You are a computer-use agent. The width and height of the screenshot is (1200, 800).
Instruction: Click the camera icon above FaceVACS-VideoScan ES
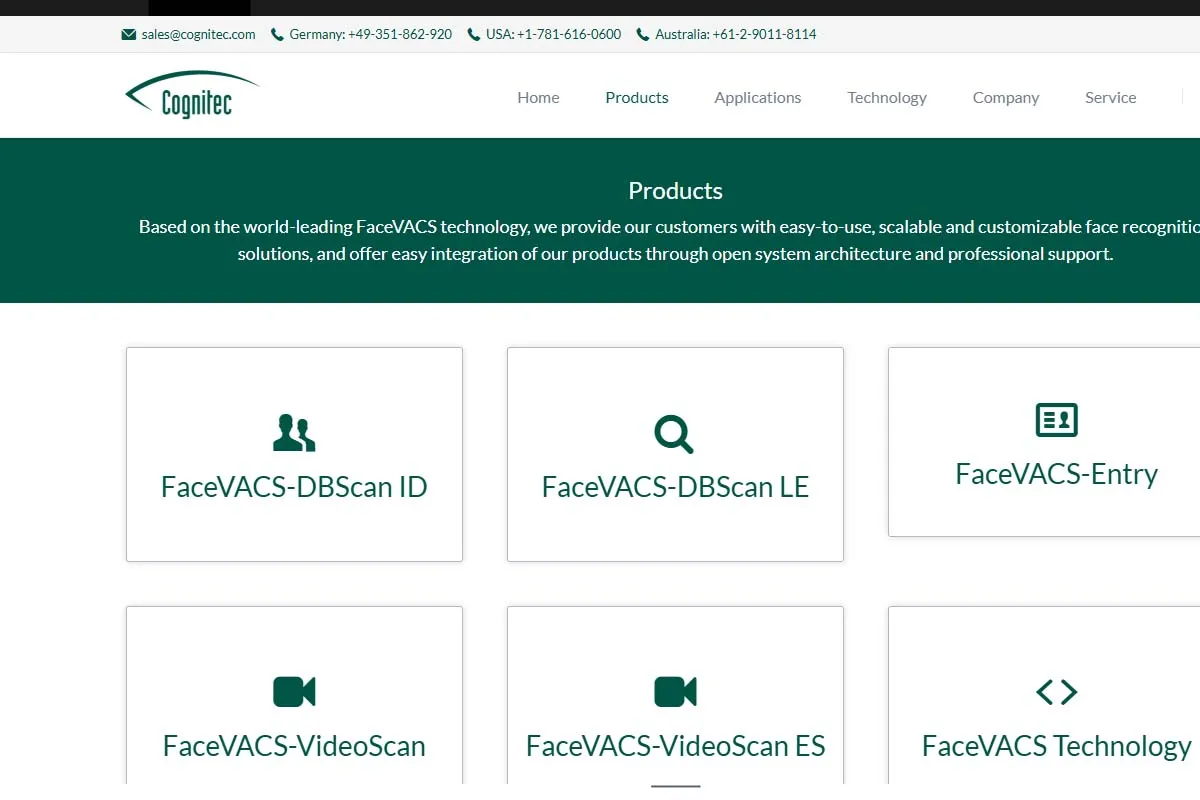[675, 691]
